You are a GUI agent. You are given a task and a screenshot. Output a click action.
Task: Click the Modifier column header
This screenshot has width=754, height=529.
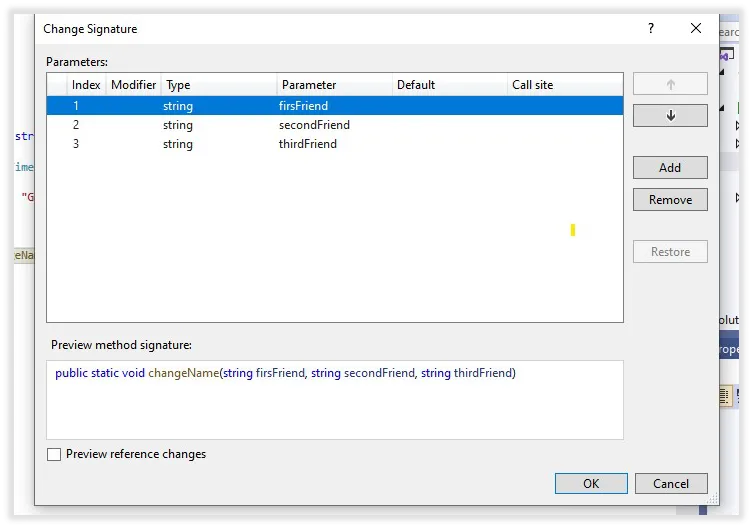tap(133, 85)
